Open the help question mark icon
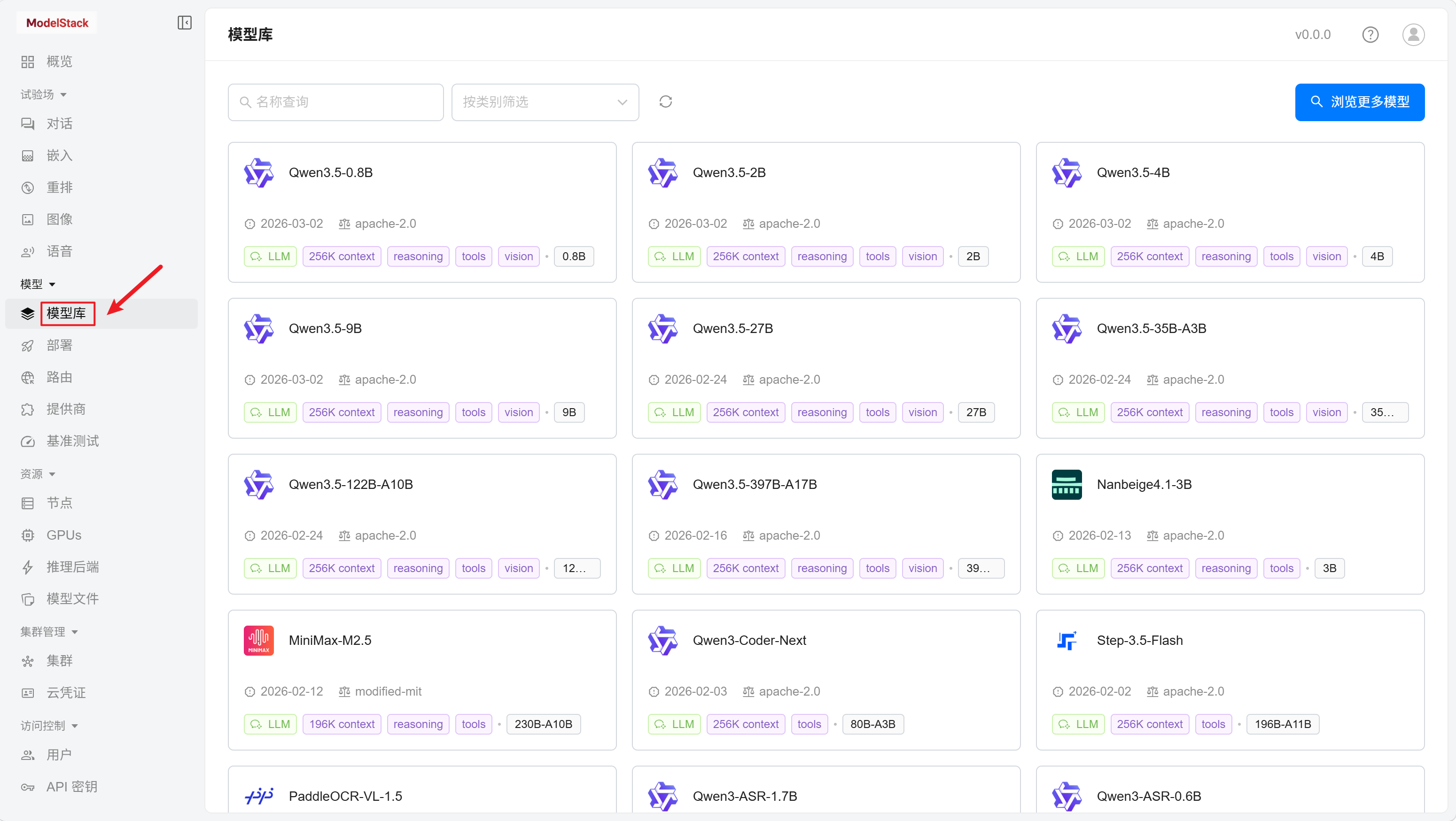Viewport: 1456px width, 821px height. click(x=1370, y=34)
